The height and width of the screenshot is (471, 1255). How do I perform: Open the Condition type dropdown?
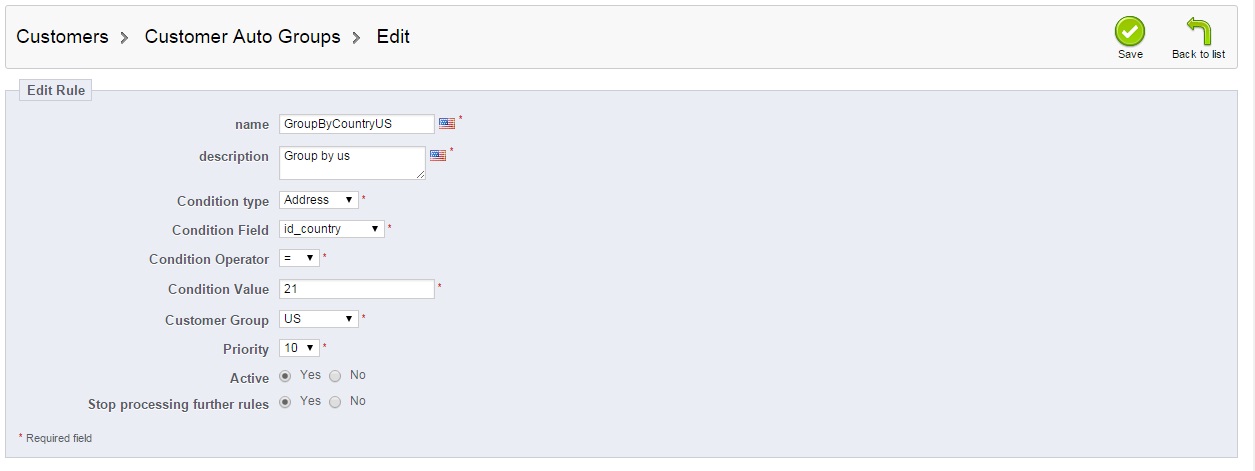click(318, 200)
